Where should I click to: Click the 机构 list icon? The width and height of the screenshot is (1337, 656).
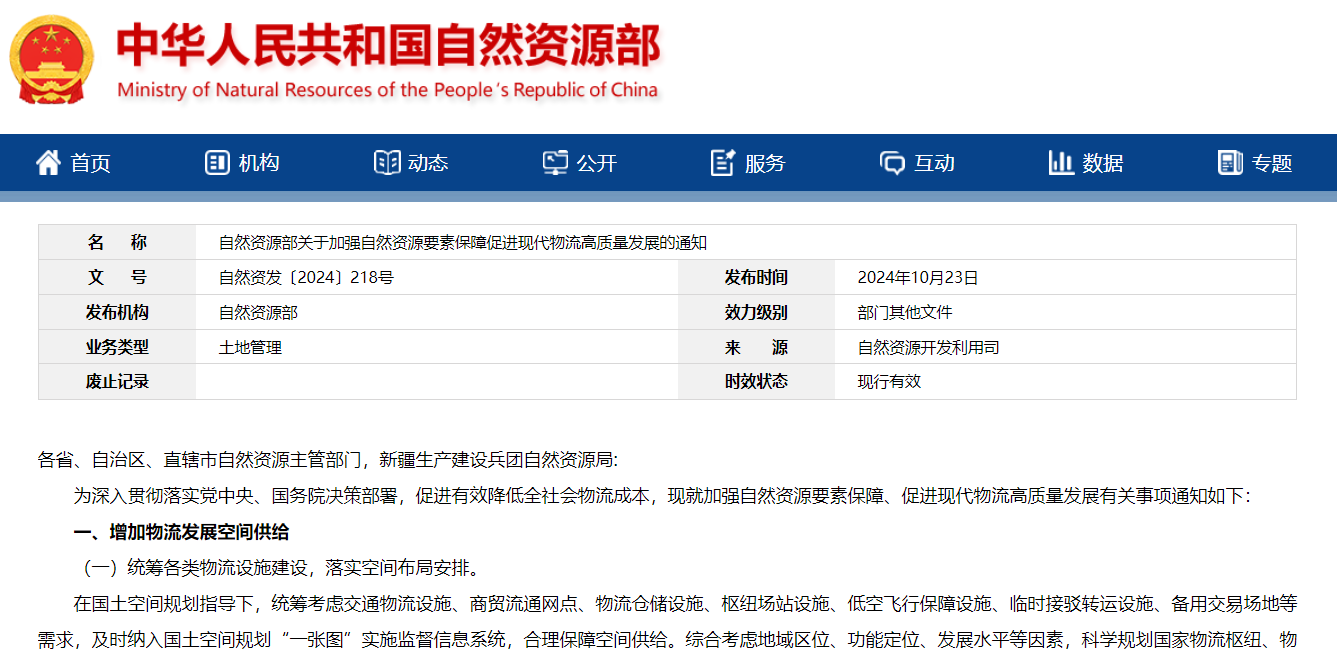217,163
